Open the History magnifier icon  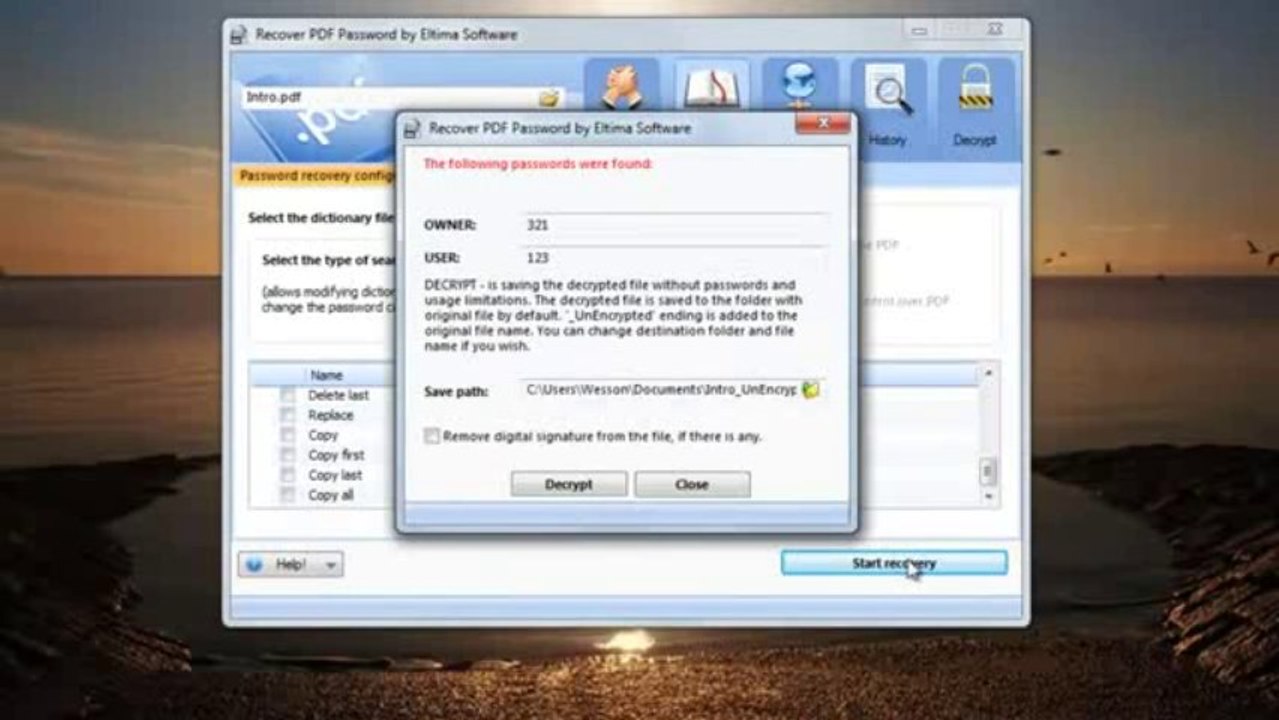pyautogui.click(x=887, y=91)
